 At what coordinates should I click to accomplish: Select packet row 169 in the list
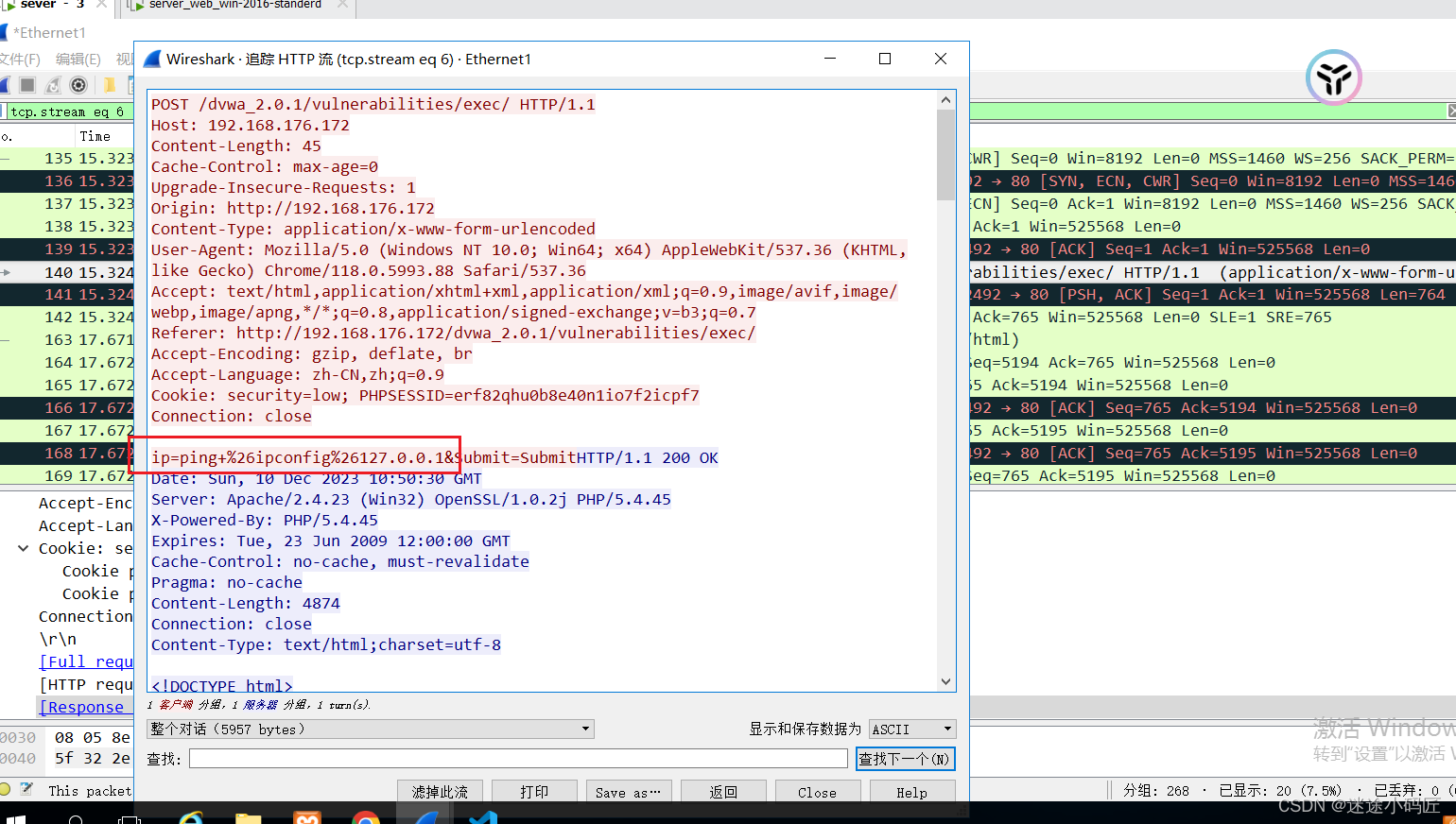pyautogui.click(x=66, y=475)
